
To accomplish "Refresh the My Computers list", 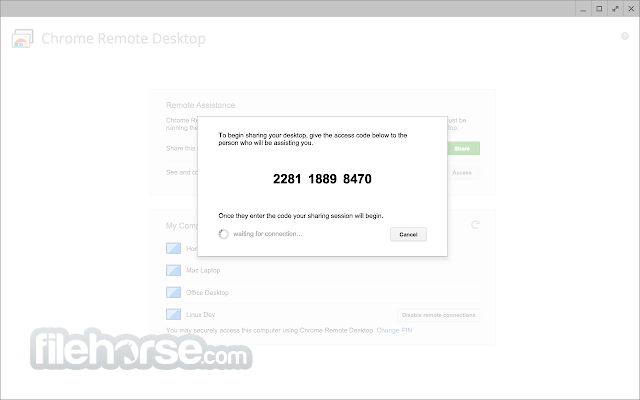I will point(475,225).
